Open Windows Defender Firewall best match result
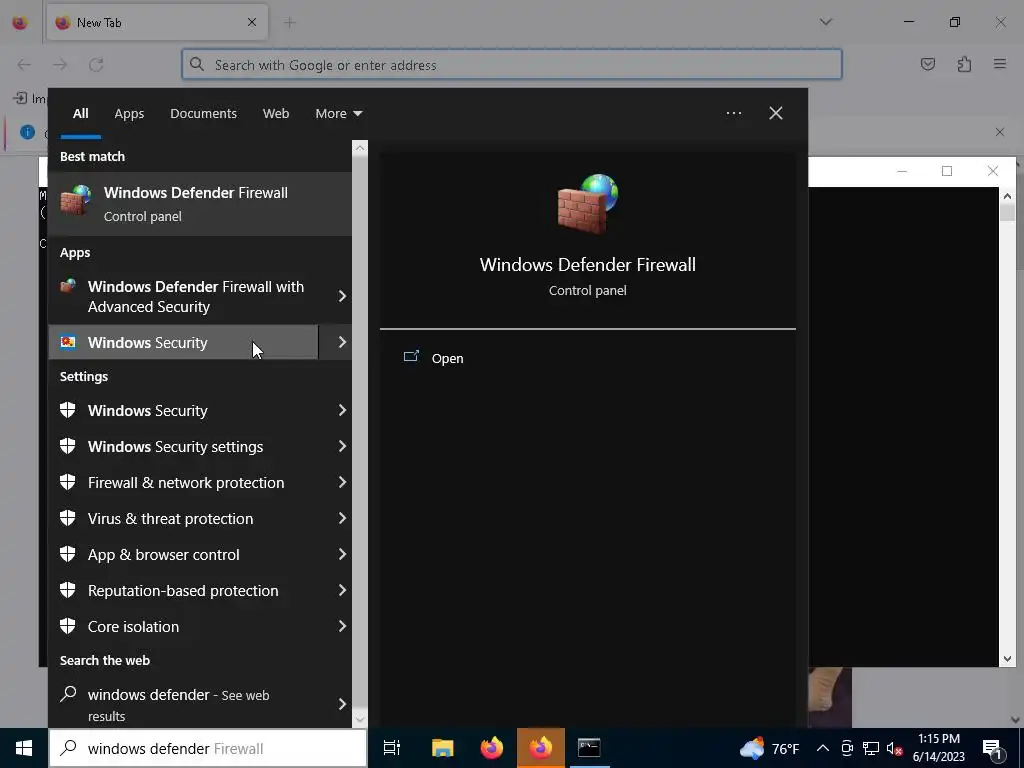The image size is (1024, 768). 200,204
